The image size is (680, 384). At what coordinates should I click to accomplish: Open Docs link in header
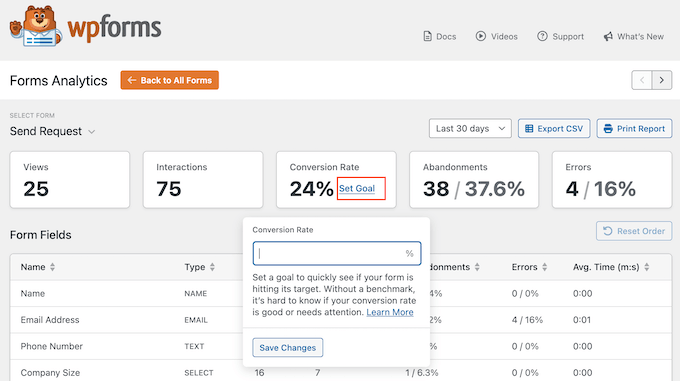click(439, 36)
